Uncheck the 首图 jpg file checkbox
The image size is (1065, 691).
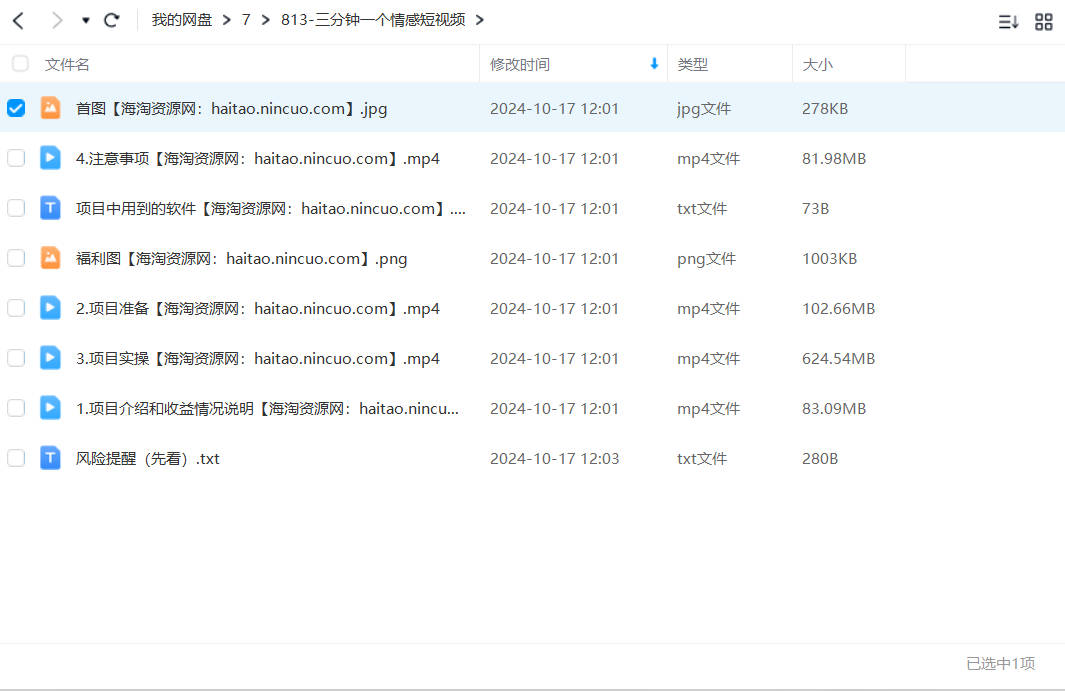pos(16,108)
